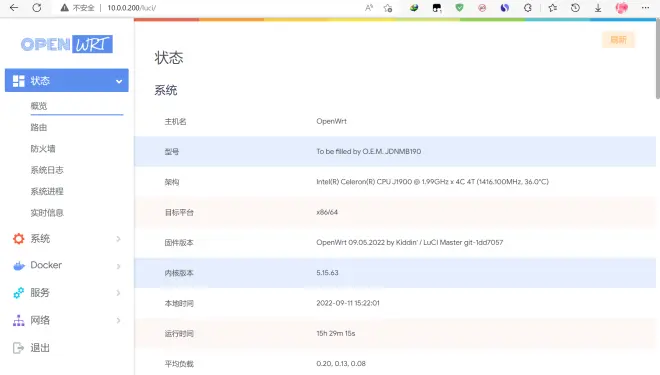This screenshot has height=375, width=660.
Task: Click the 运行时间 row label
Action: coord(179,334)
